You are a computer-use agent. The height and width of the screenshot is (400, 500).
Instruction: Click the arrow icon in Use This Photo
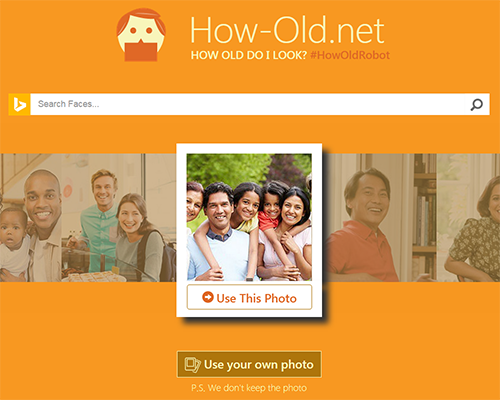tap(208, 297)
